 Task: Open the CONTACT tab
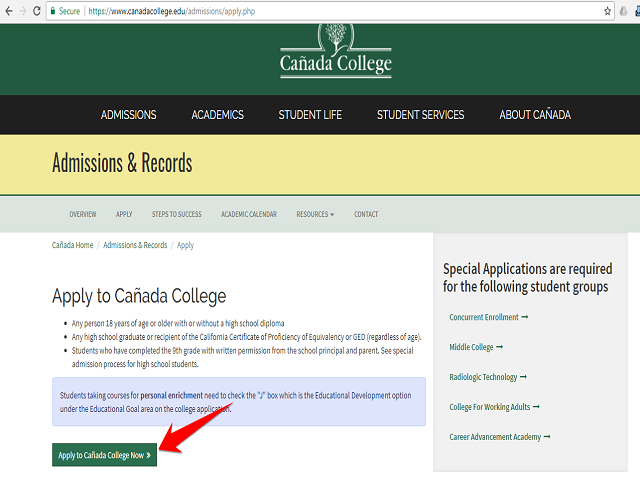pos(366,214)
